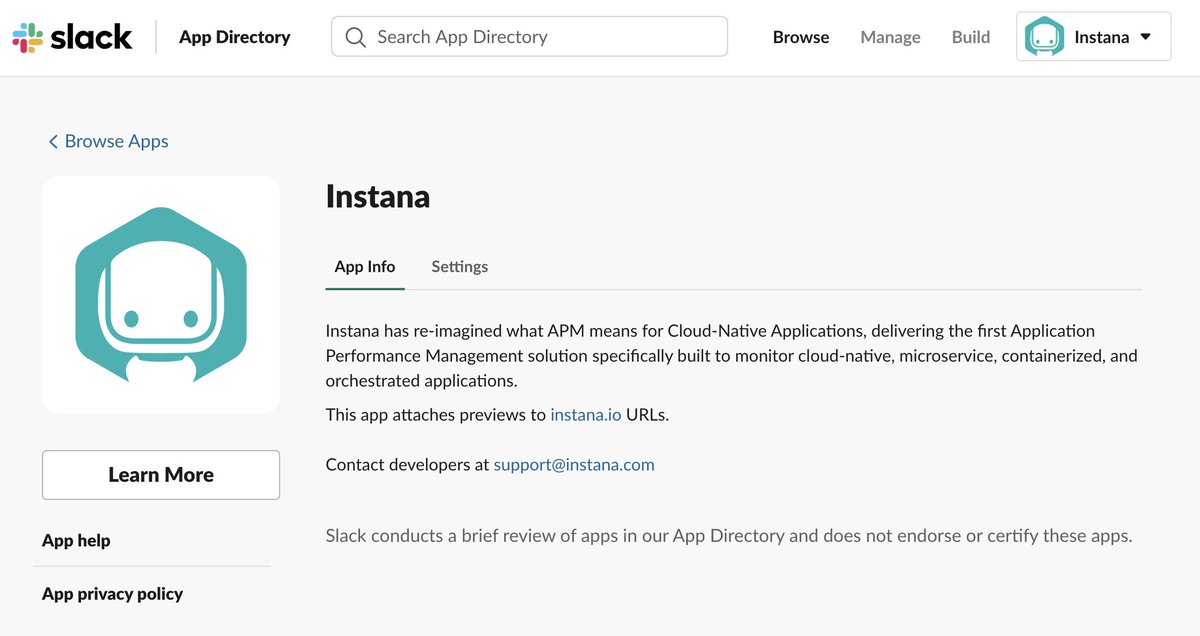Viewport: 1200px width, 636px height.
Task: Open the App help link
Action: [x=76, y=540]
